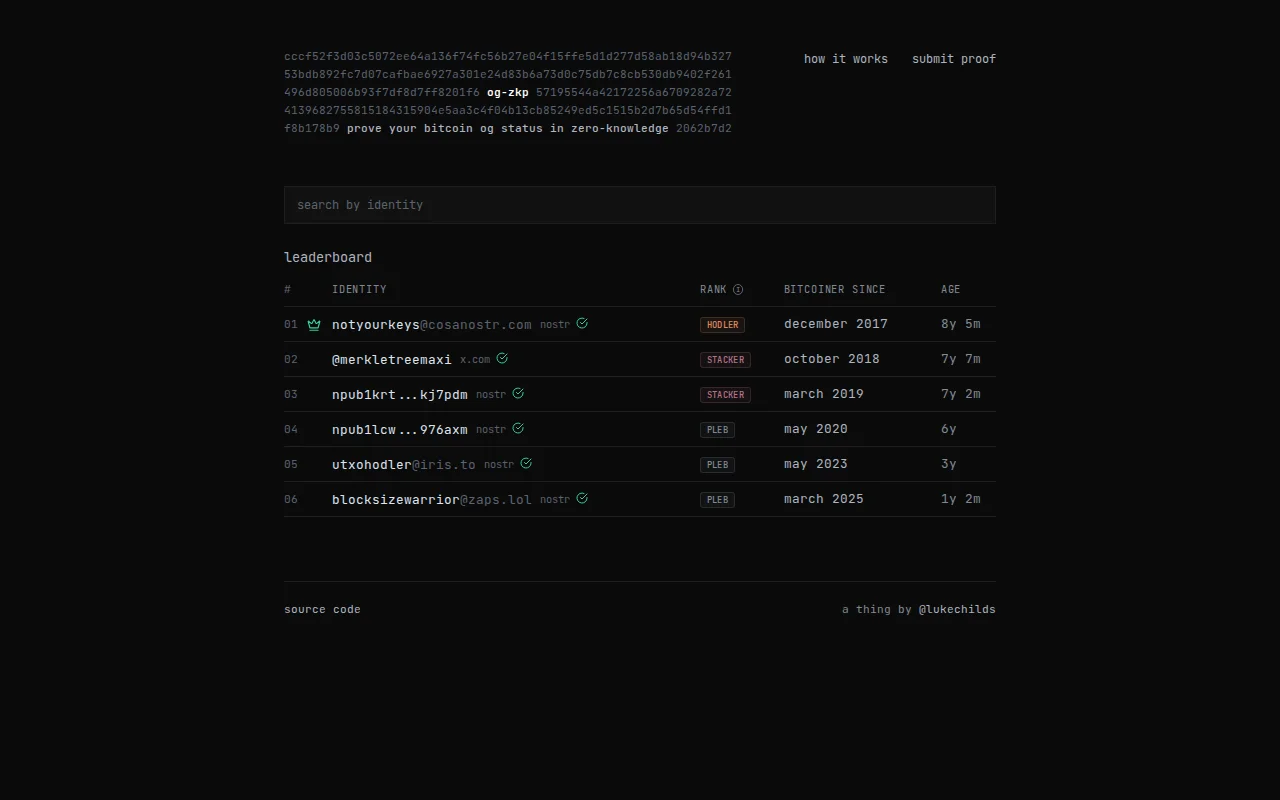The width and height of the screenshot is (1280, 800).
Task: Go to submit proof
Action: [x=954, y=59]
